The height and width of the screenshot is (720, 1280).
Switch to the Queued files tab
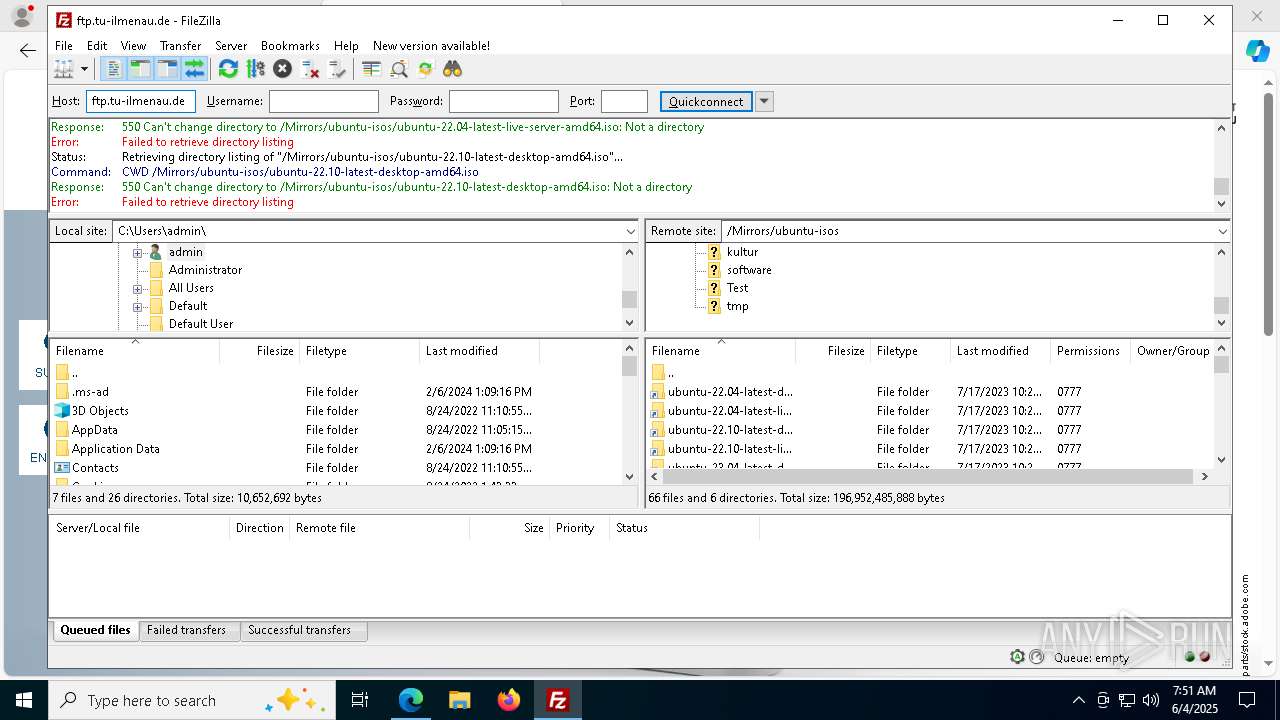pyautogui.click(x=95, y=630)
